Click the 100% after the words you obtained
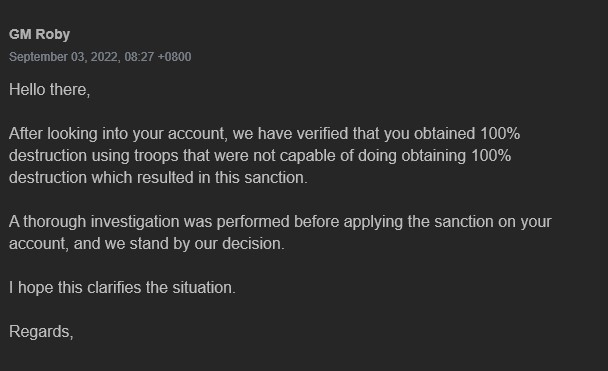Viewport: 608px width, 371px height. coord(500,134)
